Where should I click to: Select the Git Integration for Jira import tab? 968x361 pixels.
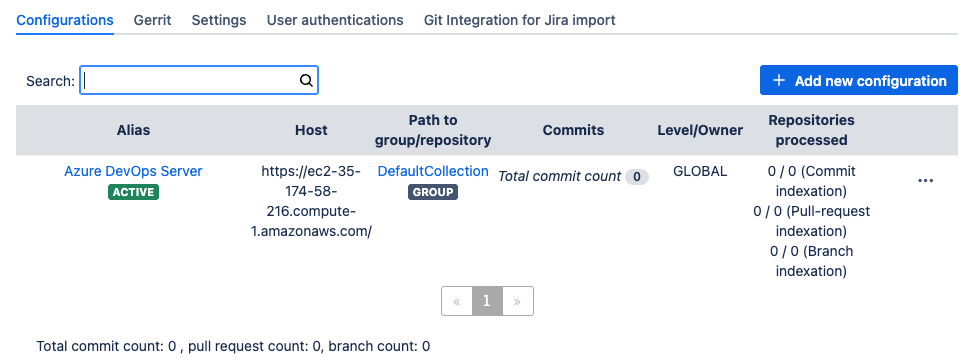pyautogui.click(x=520, y=20)
